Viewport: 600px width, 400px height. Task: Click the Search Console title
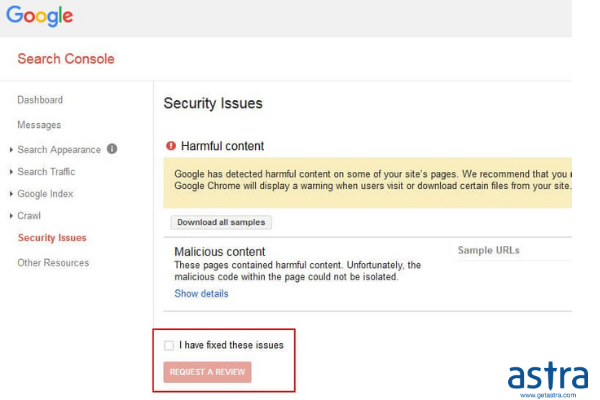[66, 59]
